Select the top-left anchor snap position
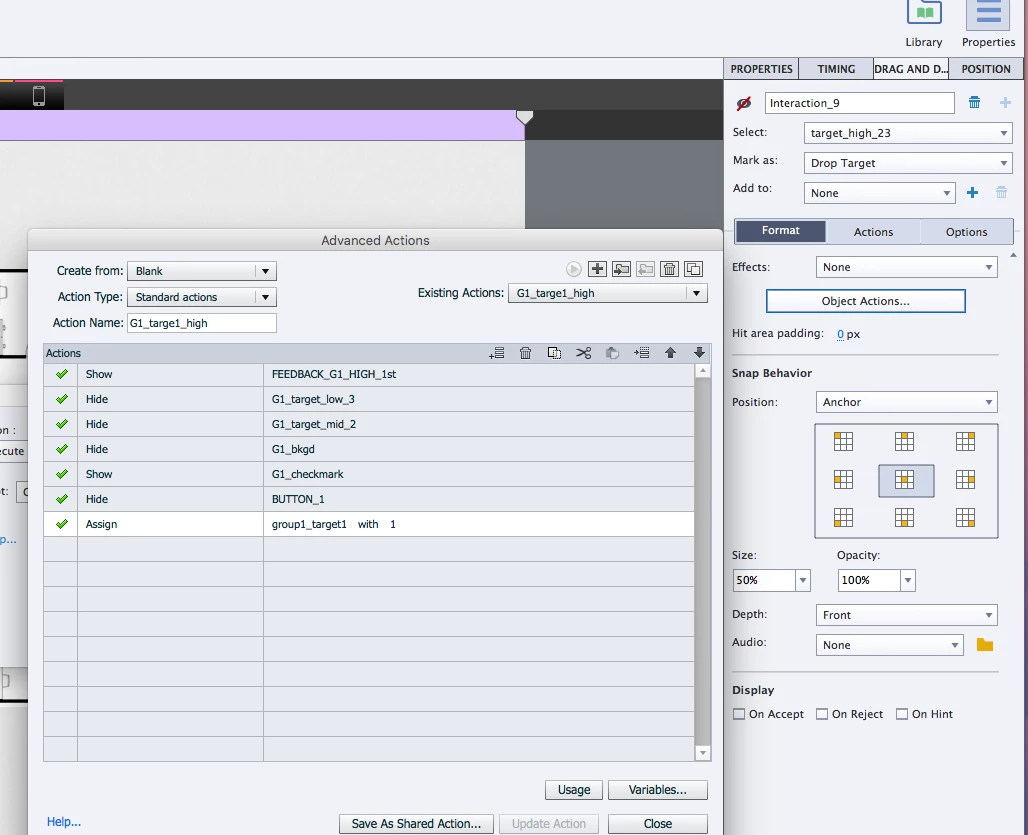1028x835 pixels. click(x=843, y=441)
